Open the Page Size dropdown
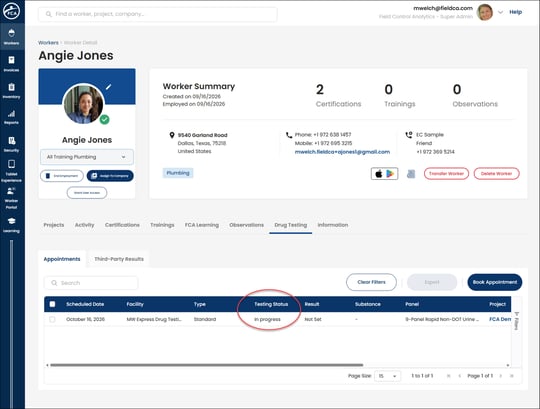The width and height of the screenshot is (540, 409). pyautogui.click(x=387, y=376)
